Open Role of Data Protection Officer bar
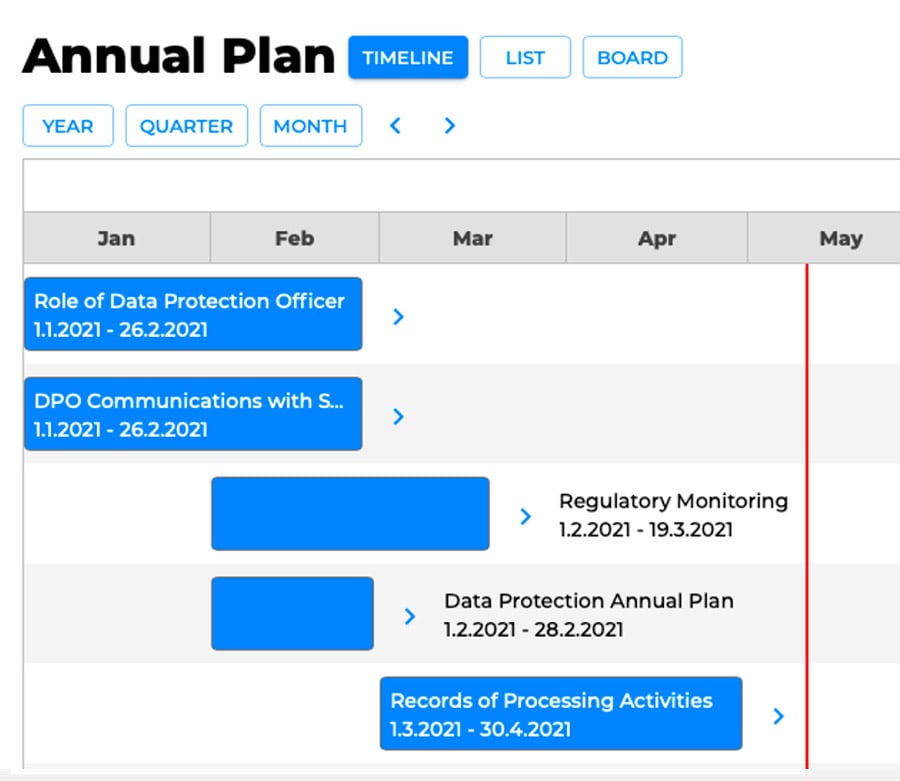The height and width of the screenshot is (781, 900). click(x=193, y=314)
